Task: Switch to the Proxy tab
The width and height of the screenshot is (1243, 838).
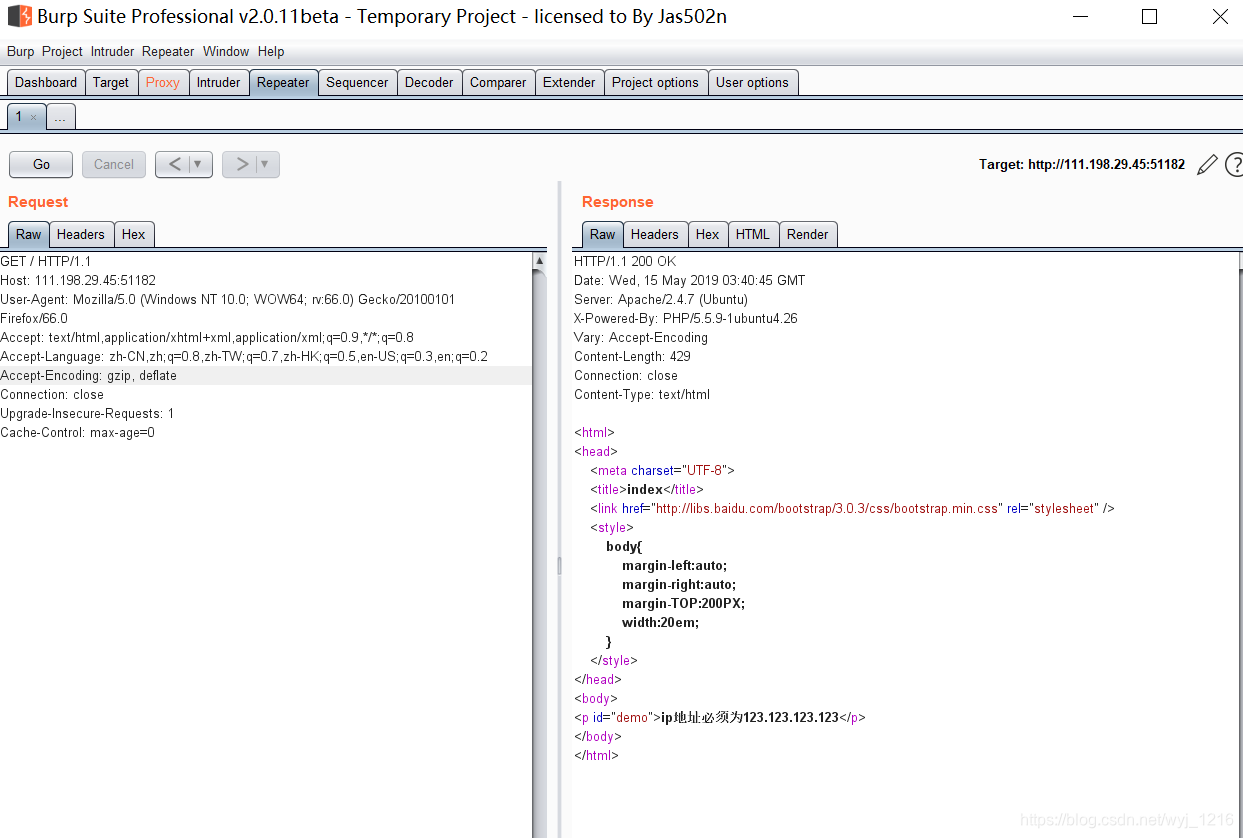Action: [163, 82]
